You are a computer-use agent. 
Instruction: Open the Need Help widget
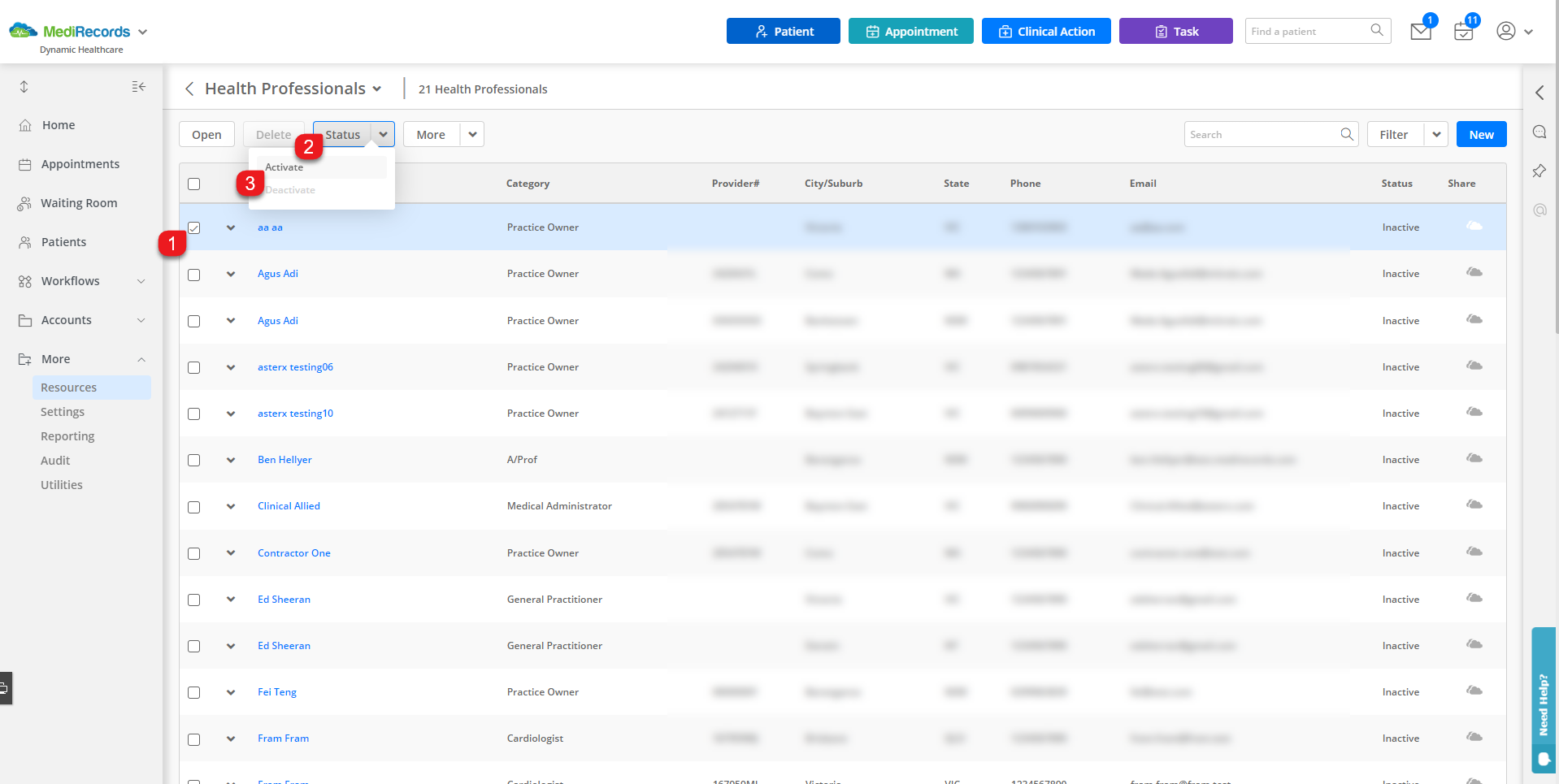point(1544,700)
